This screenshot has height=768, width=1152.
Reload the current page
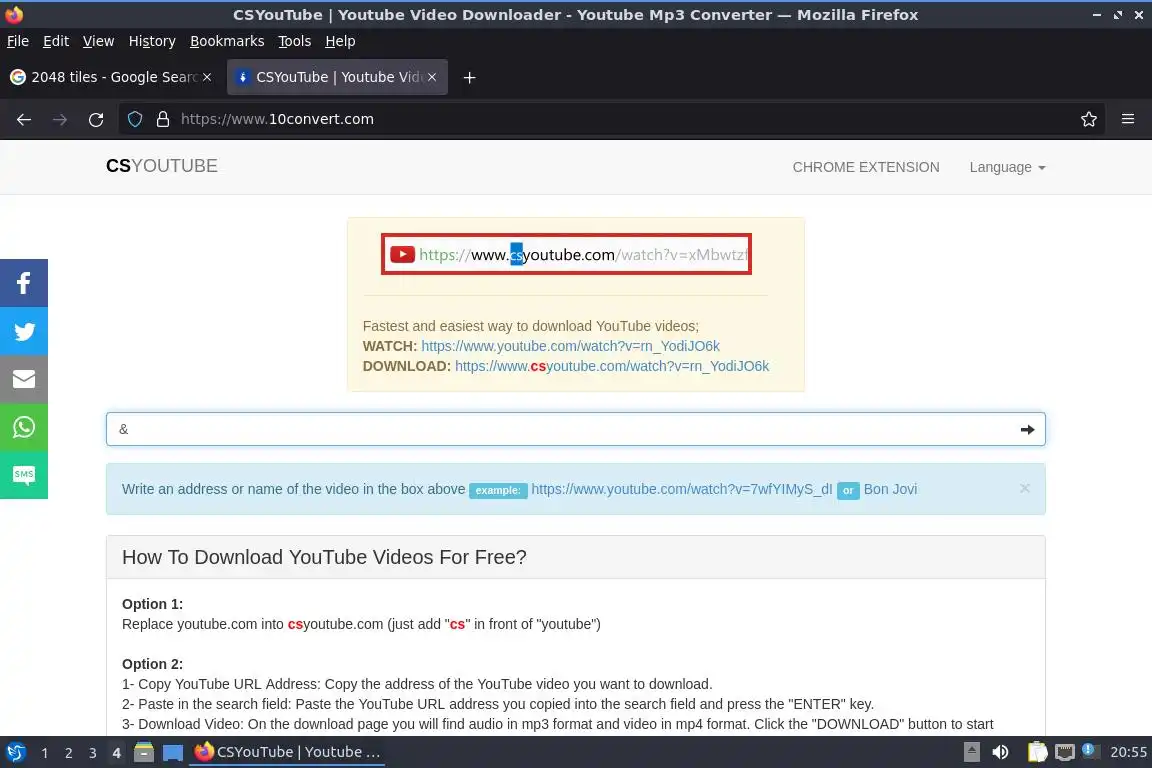(96, 119)
